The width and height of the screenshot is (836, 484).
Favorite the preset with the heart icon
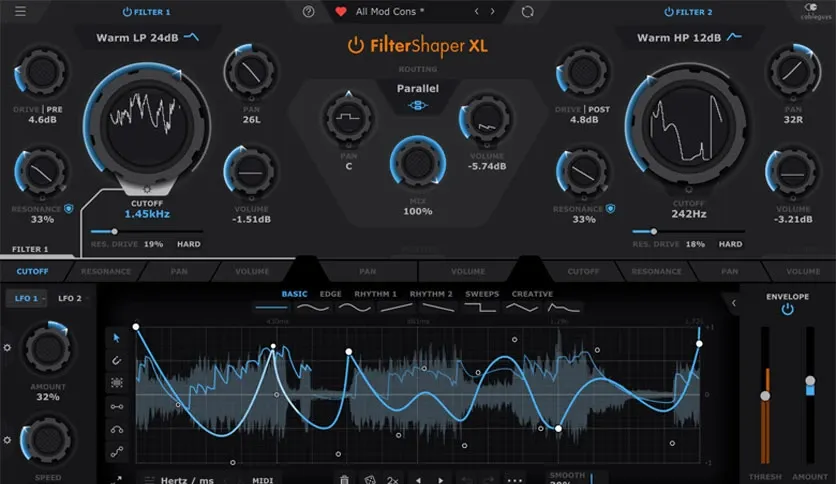[341, 11]
